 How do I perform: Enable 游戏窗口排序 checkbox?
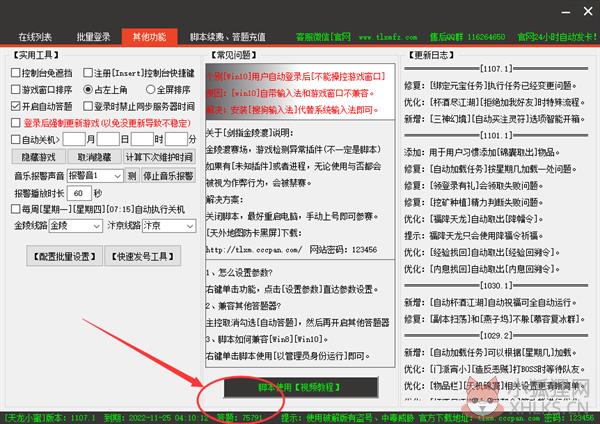click(16, 90)
